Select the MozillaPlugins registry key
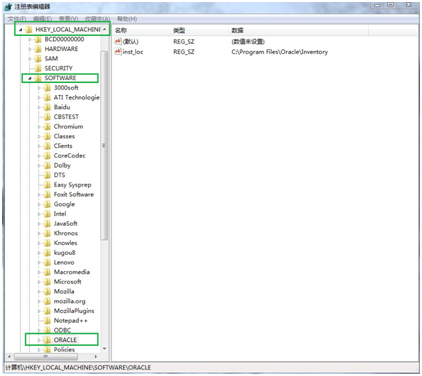This screenshot has width=422, height=376. (74, 311)
